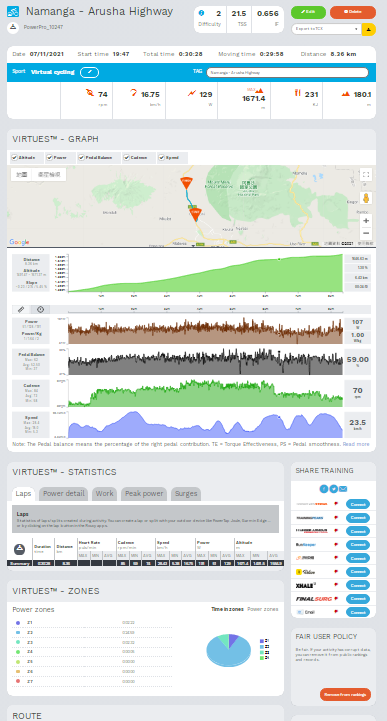Connect the Email sharing option
Image resolution: width=387 pixels, height=721 pixels.
[358, 612]
